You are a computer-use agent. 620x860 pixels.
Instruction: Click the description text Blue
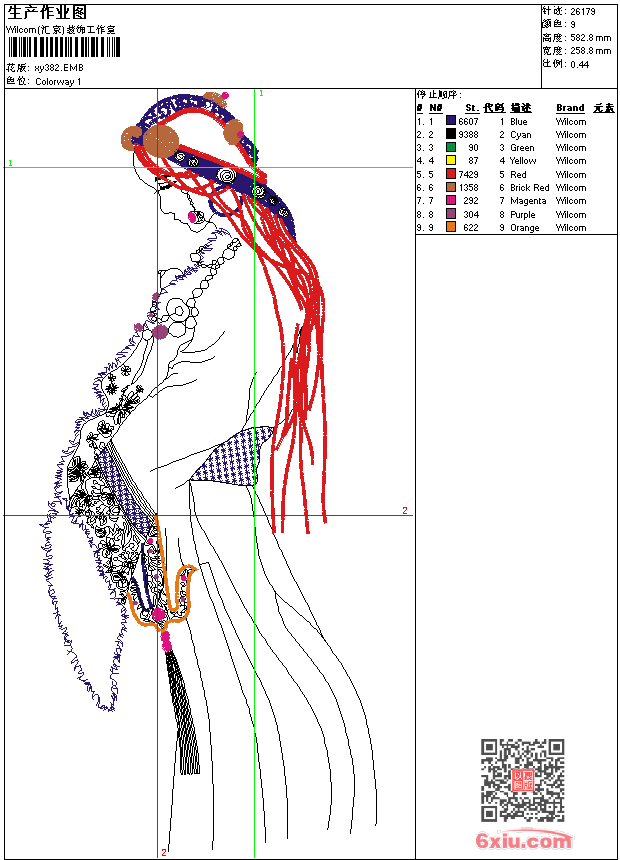click(518, 122)
